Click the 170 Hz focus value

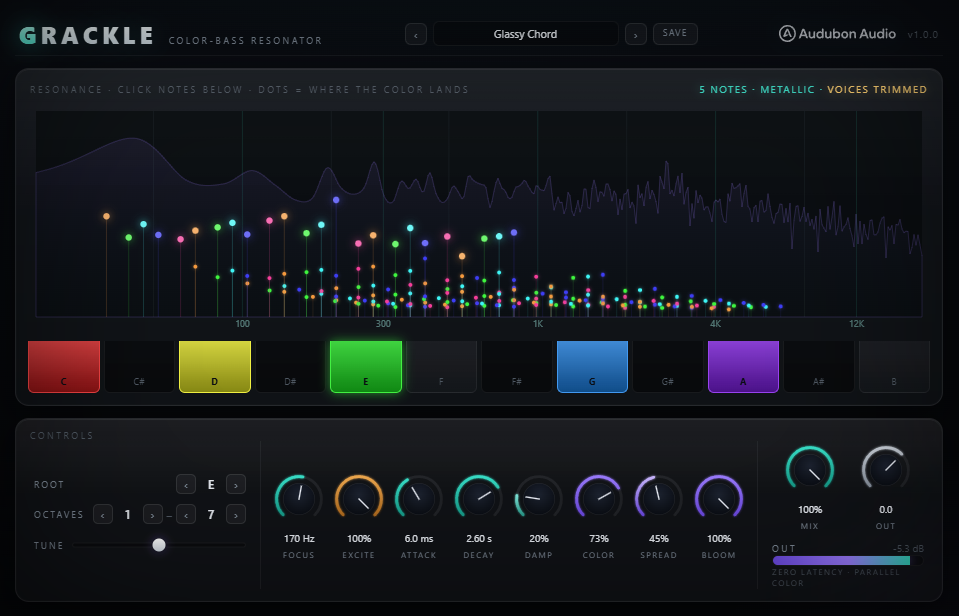click(299, 539)
